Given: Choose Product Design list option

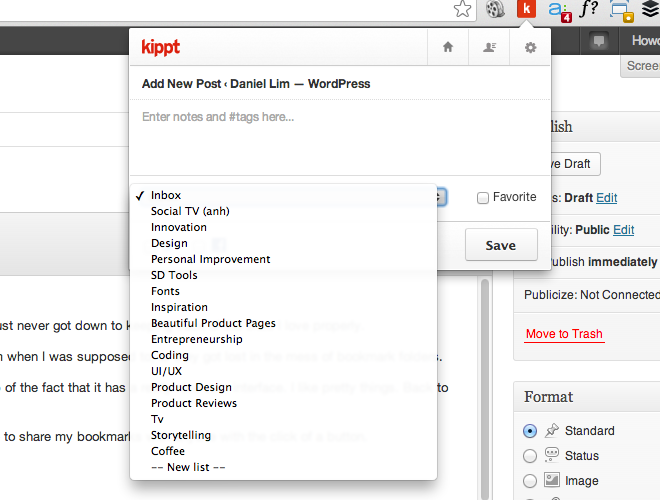Looking at the screenshot, I should [x=283, y=387].
